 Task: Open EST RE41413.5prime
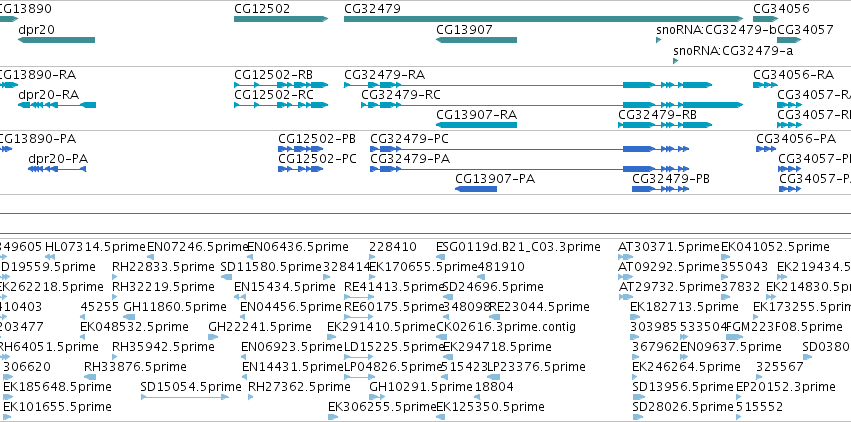pyautogui.click(x=395, y=286)
